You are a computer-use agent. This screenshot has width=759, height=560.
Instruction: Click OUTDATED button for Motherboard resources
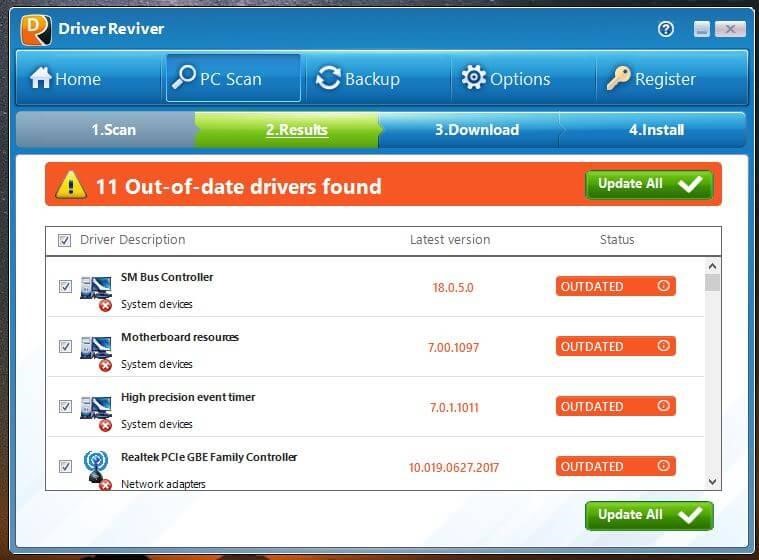tap(615, 346)
